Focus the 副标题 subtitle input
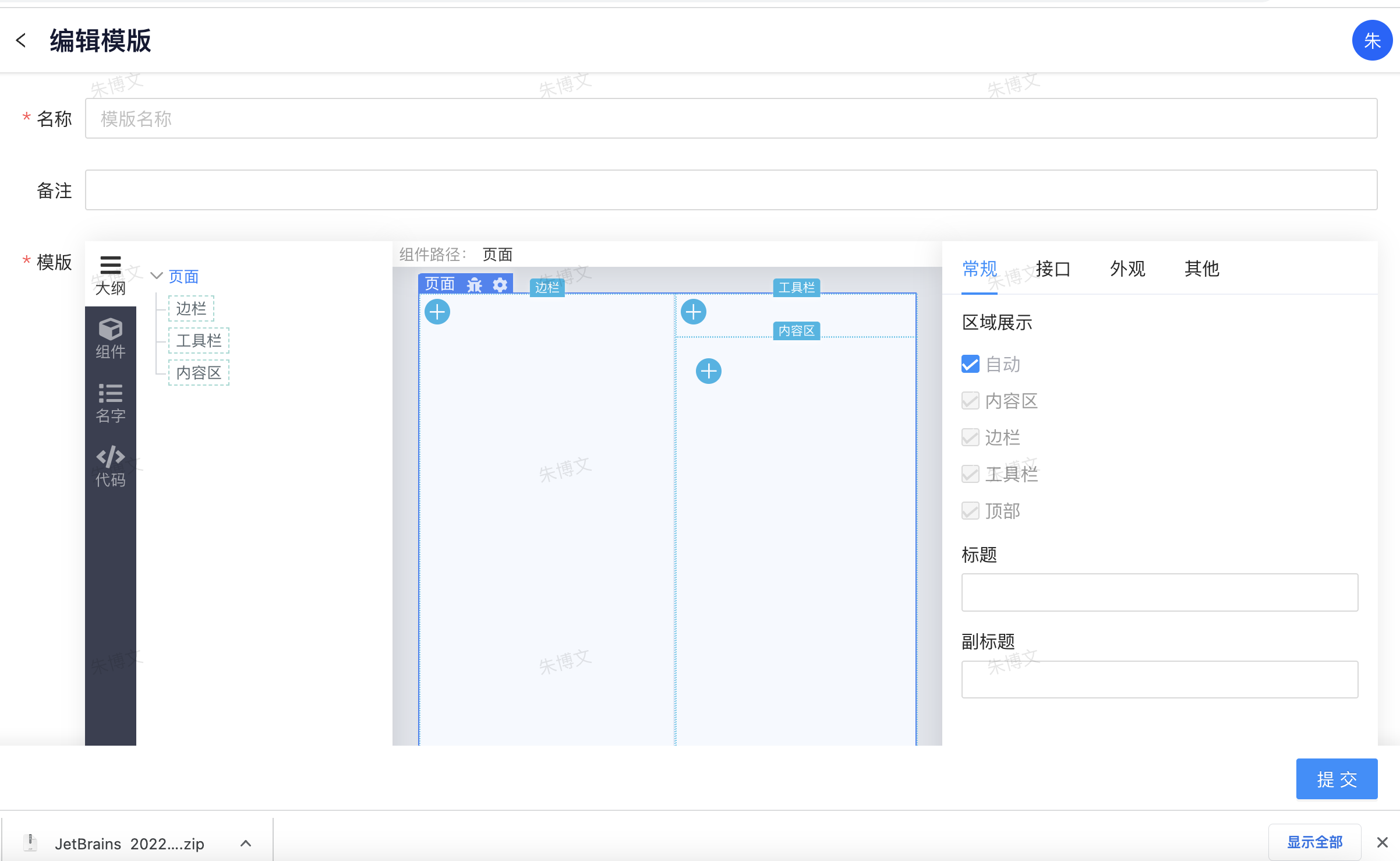Screen dimensions: 1400x861 pyautogui.click(x=1159, y=679)
